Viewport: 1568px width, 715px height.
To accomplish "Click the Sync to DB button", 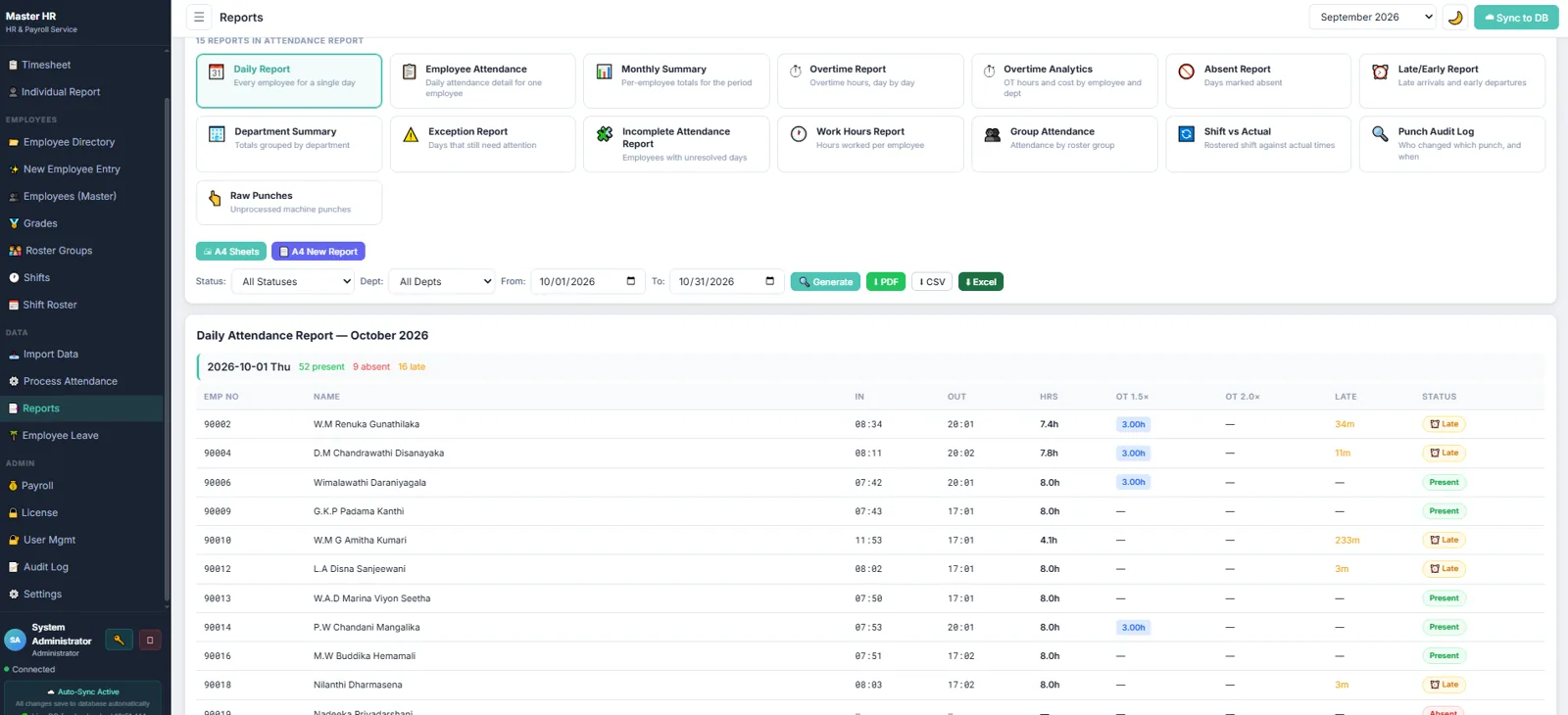I will (x=1516, y=17).
